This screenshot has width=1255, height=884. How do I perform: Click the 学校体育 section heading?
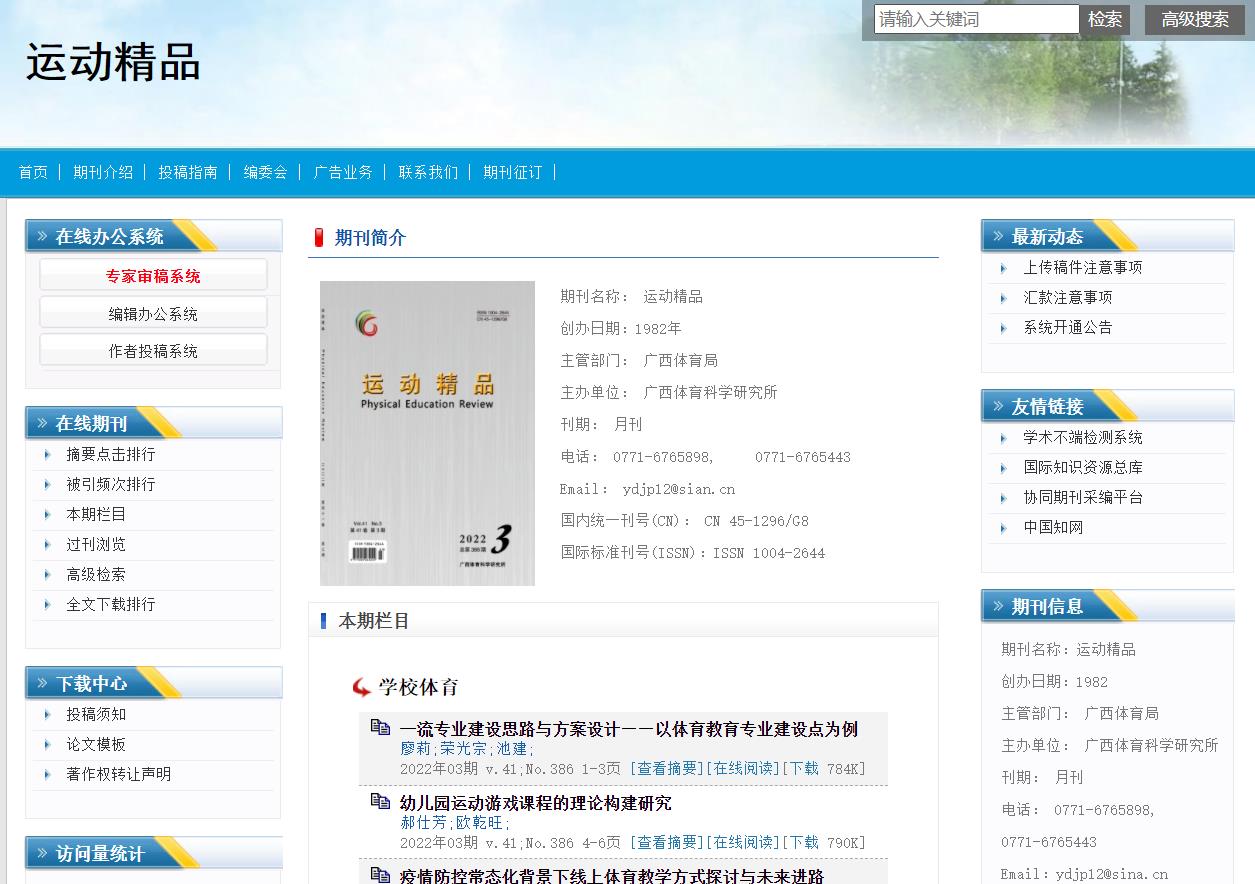pyautogui.click(x=418, y=687)
